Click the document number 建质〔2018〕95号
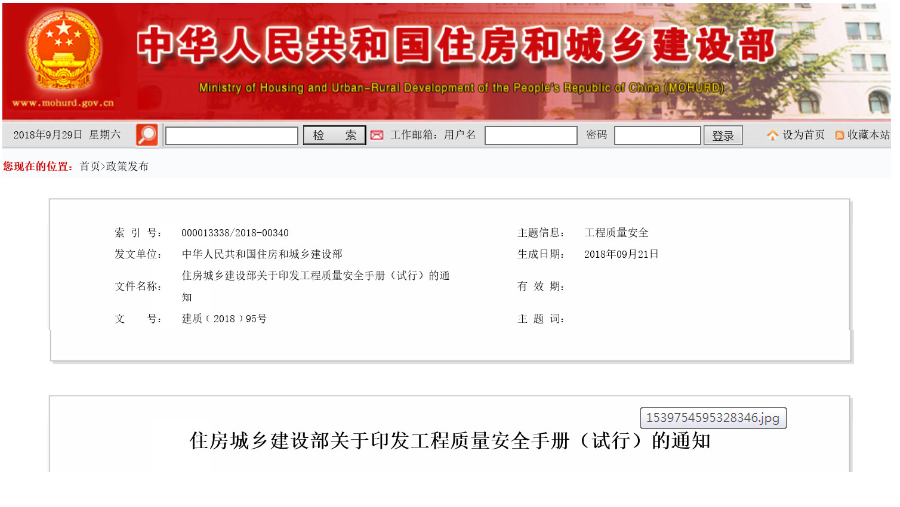Image resolution: width=900 pixels, height=507 pixels. point(224,319)
